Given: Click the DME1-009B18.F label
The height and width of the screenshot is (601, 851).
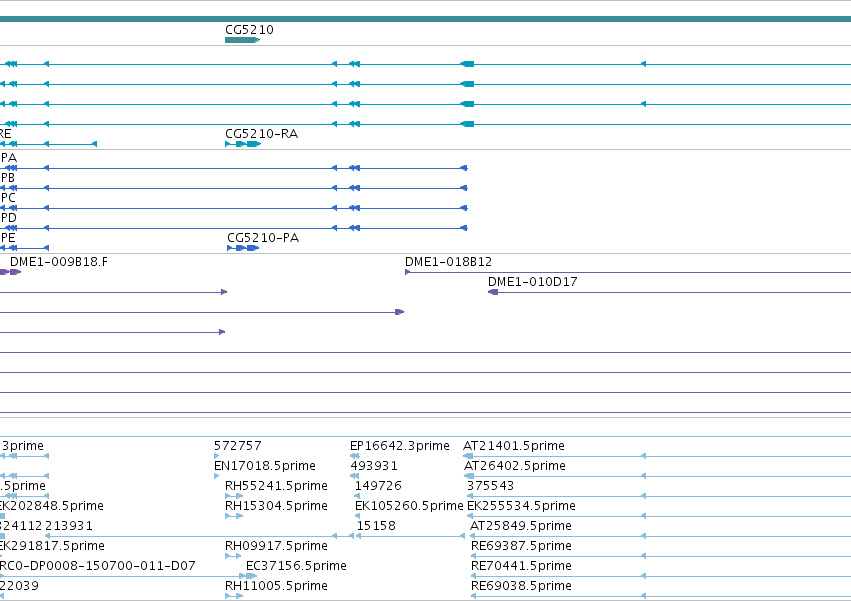Looking at the screenshot, I should tap(59, 262).
